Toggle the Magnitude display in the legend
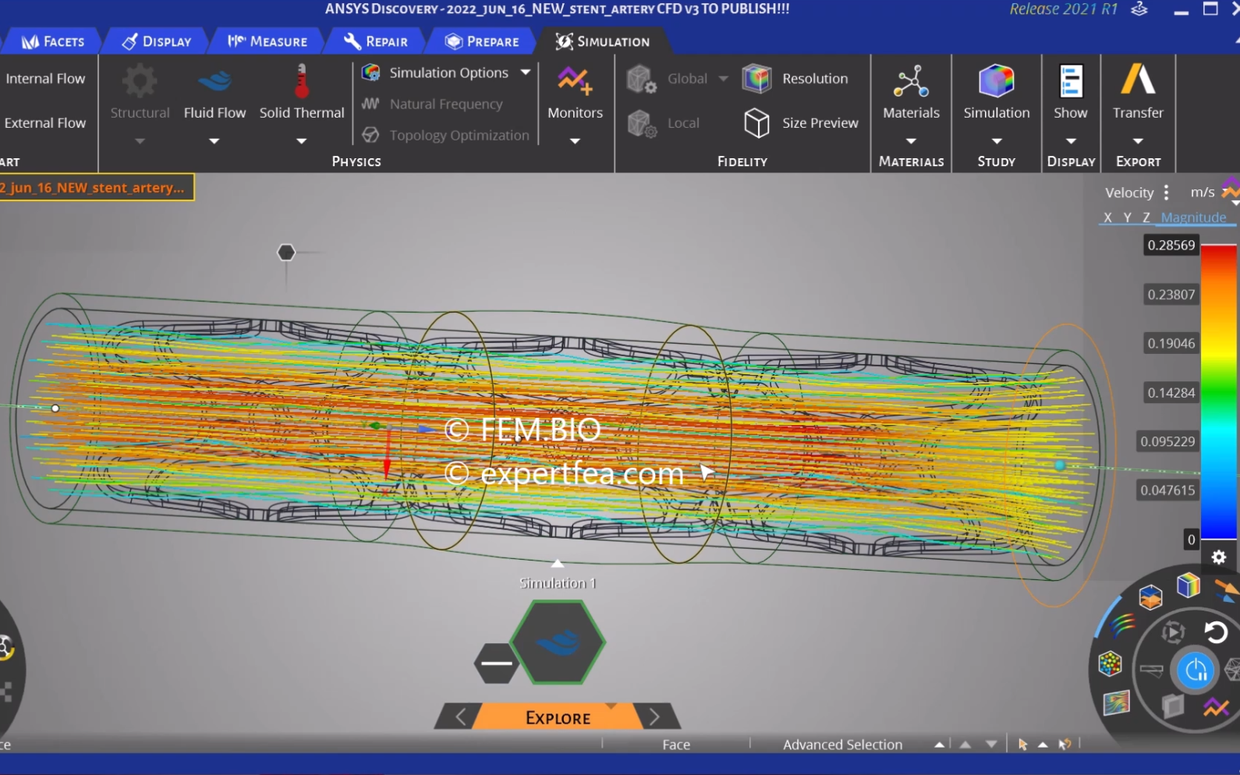1240x775 pixels. 1193,217
